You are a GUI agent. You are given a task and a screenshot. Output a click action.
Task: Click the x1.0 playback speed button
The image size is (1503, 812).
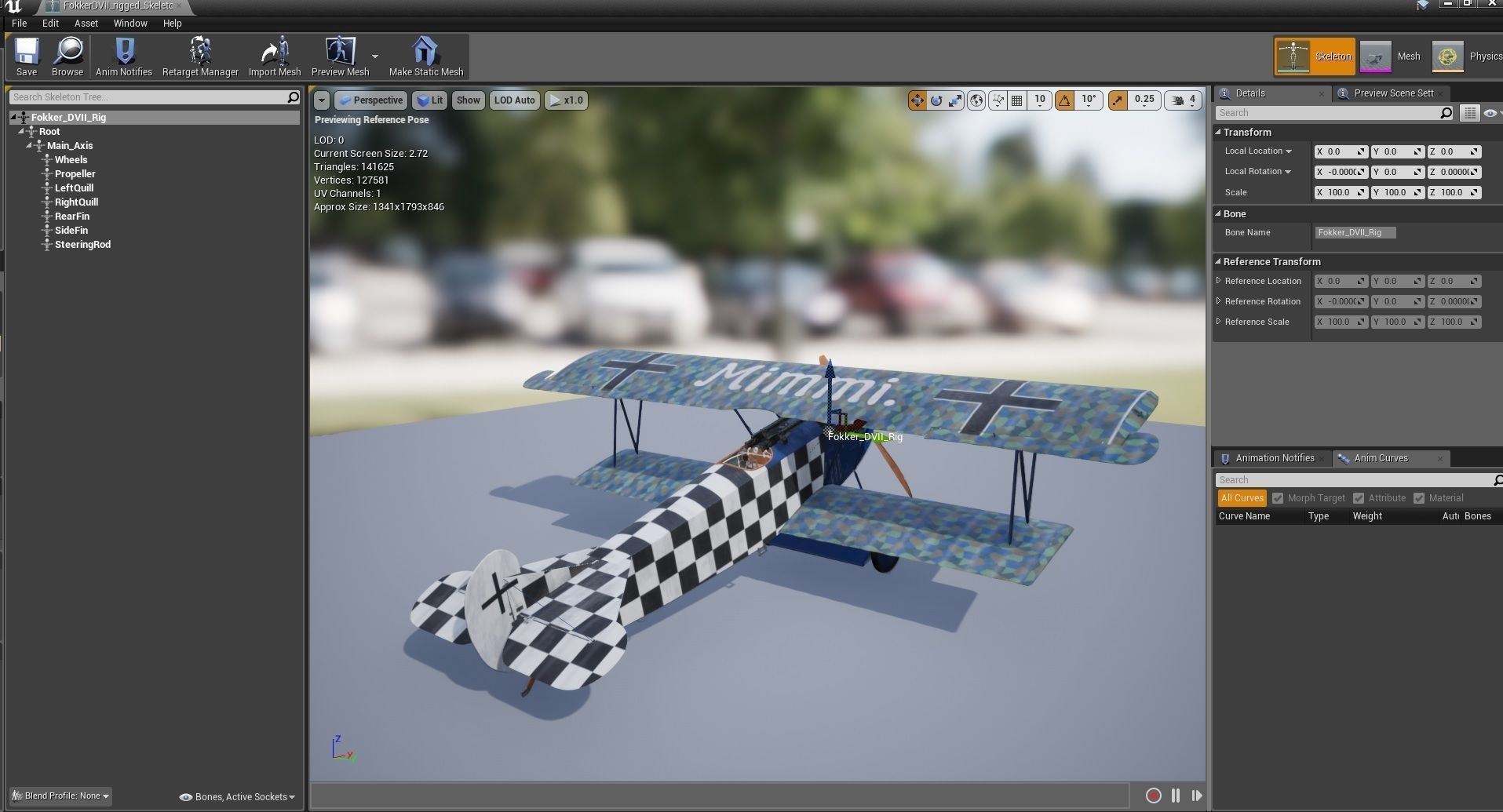click(x=566, y=100)
